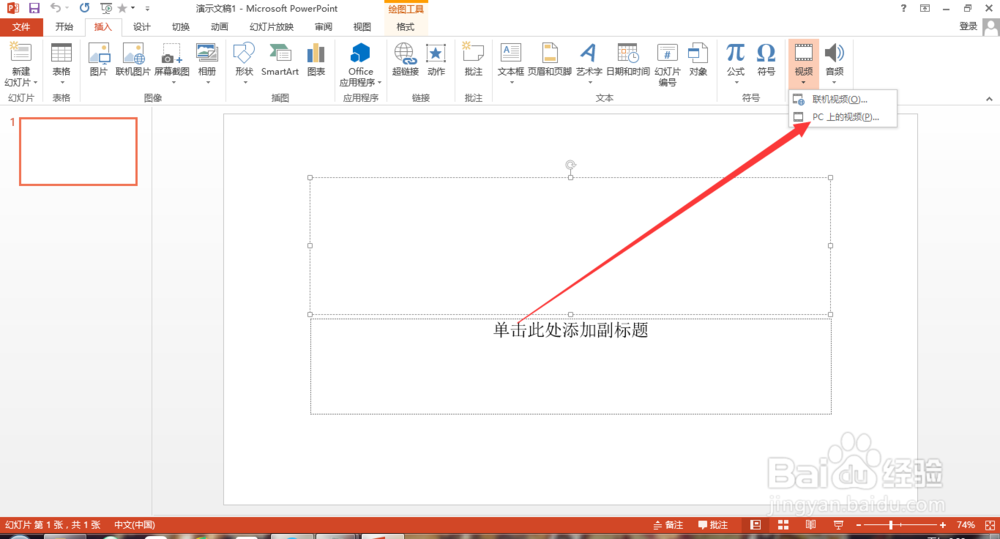The image size is (1000, 539).
Task: Click the zoom slider handle
Action: pos(891,525)
